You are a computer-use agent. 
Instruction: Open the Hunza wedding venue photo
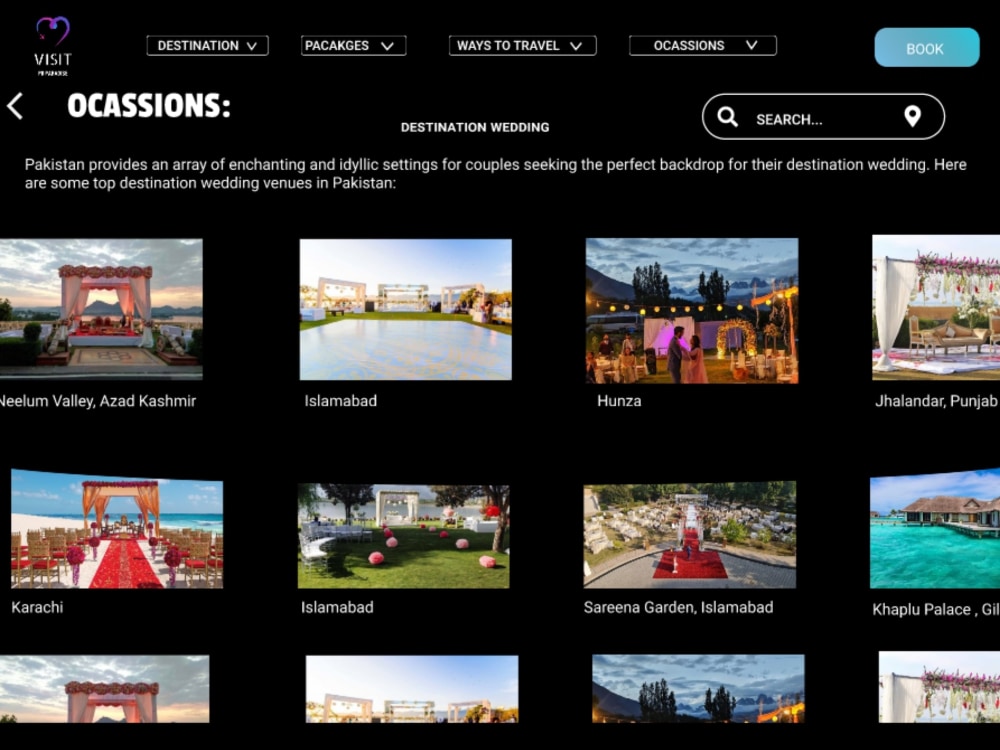(692, 311)
